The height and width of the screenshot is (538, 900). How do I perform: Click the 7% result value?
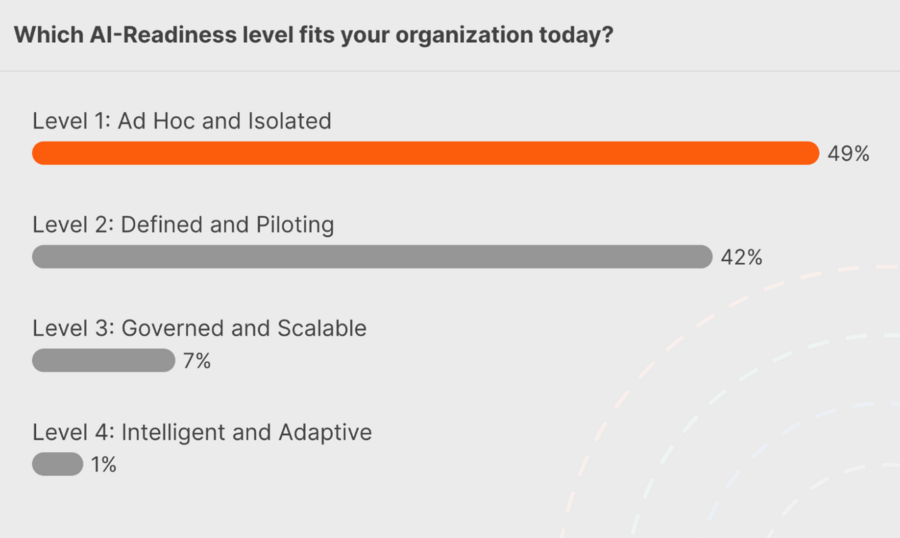click(196, 361)
